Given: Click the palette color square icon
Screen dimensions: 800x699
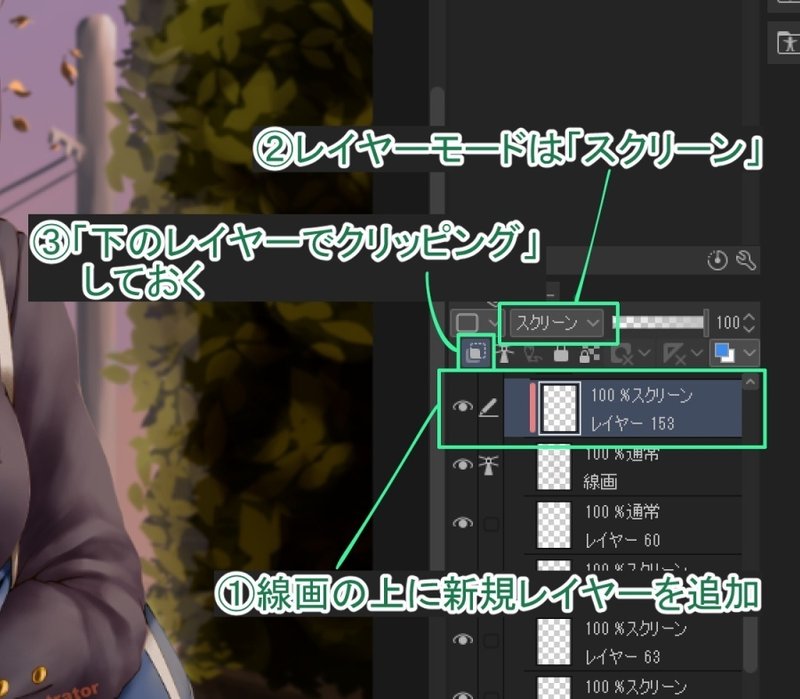Looking at the screenshot, I should point(467,322).
